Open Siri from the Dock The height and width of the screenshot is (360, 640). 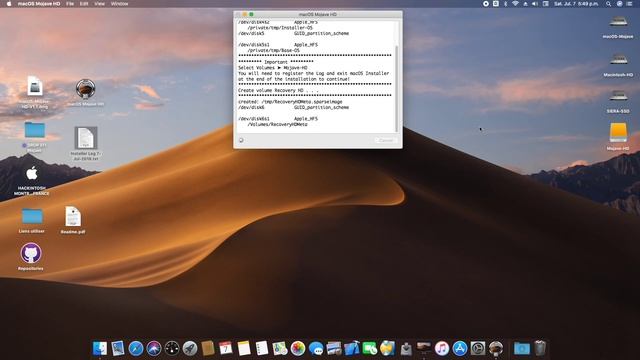pos(153,348)
